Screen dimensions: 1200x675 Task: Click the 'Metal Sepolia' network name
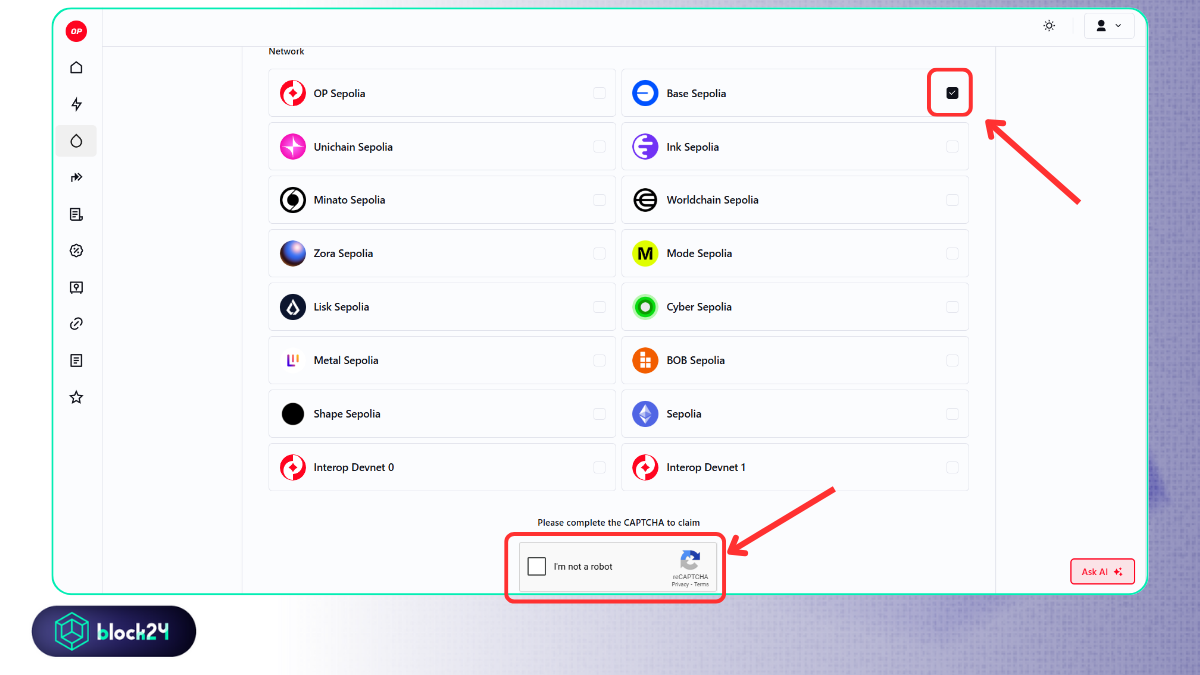[x=346, y=360]
